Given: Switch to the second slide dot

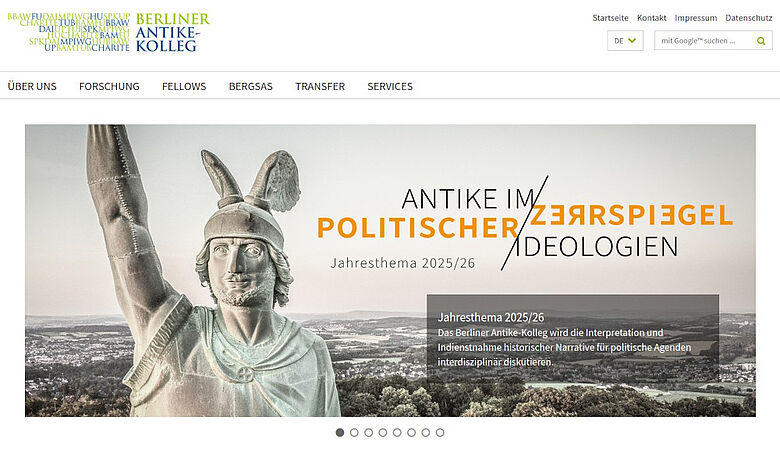Looking at the screenshot, I should pyautogui.click(x=354, y=433).
